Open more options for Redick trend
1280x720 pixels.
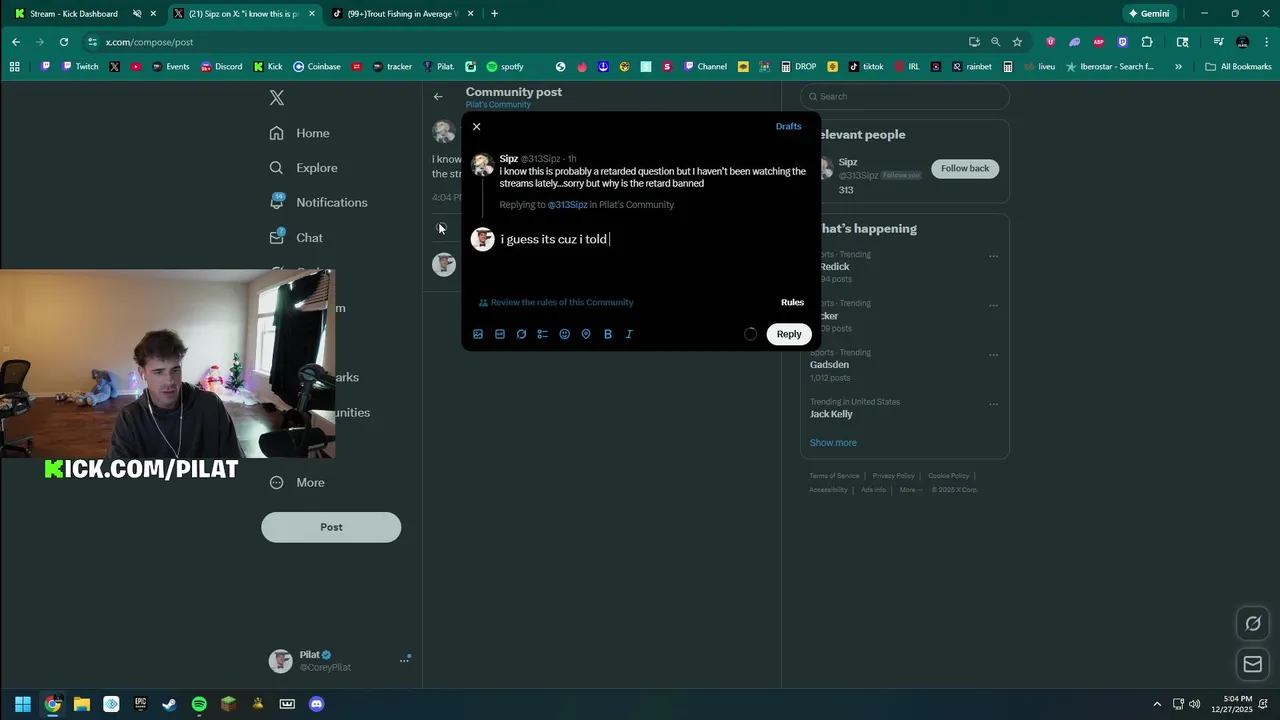click(993, 256)
